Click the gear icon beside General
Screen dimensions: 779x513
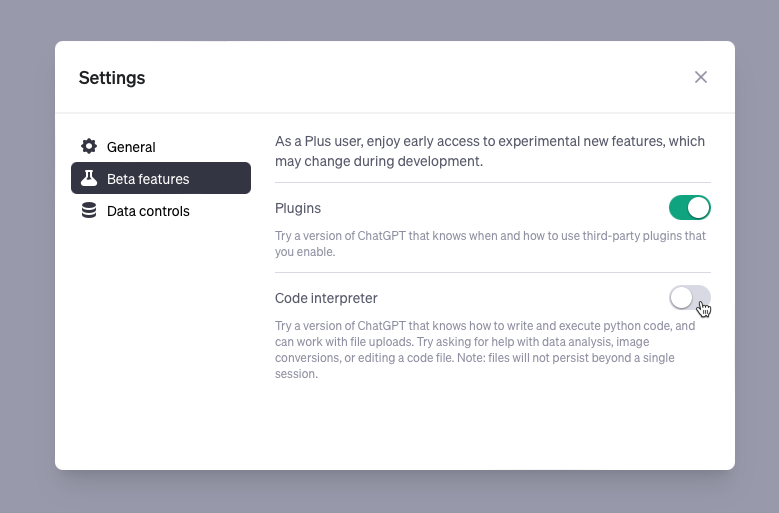[89, 147]
